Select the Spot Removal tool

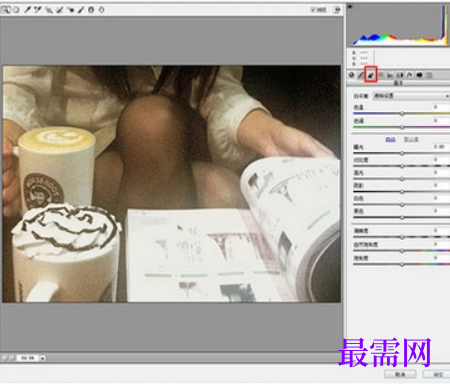point(59,10)
